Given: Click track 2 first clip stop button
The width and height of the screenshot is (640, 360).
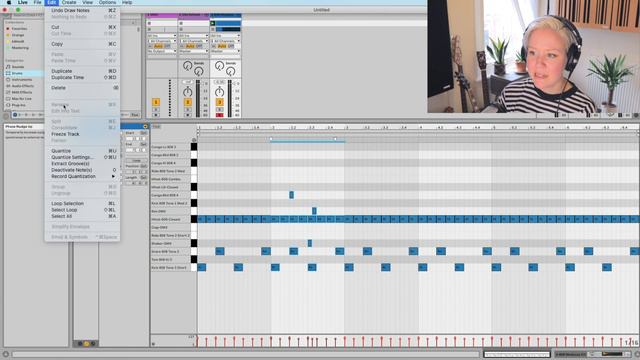Looking at the screenshot, I should coord(181,24).
